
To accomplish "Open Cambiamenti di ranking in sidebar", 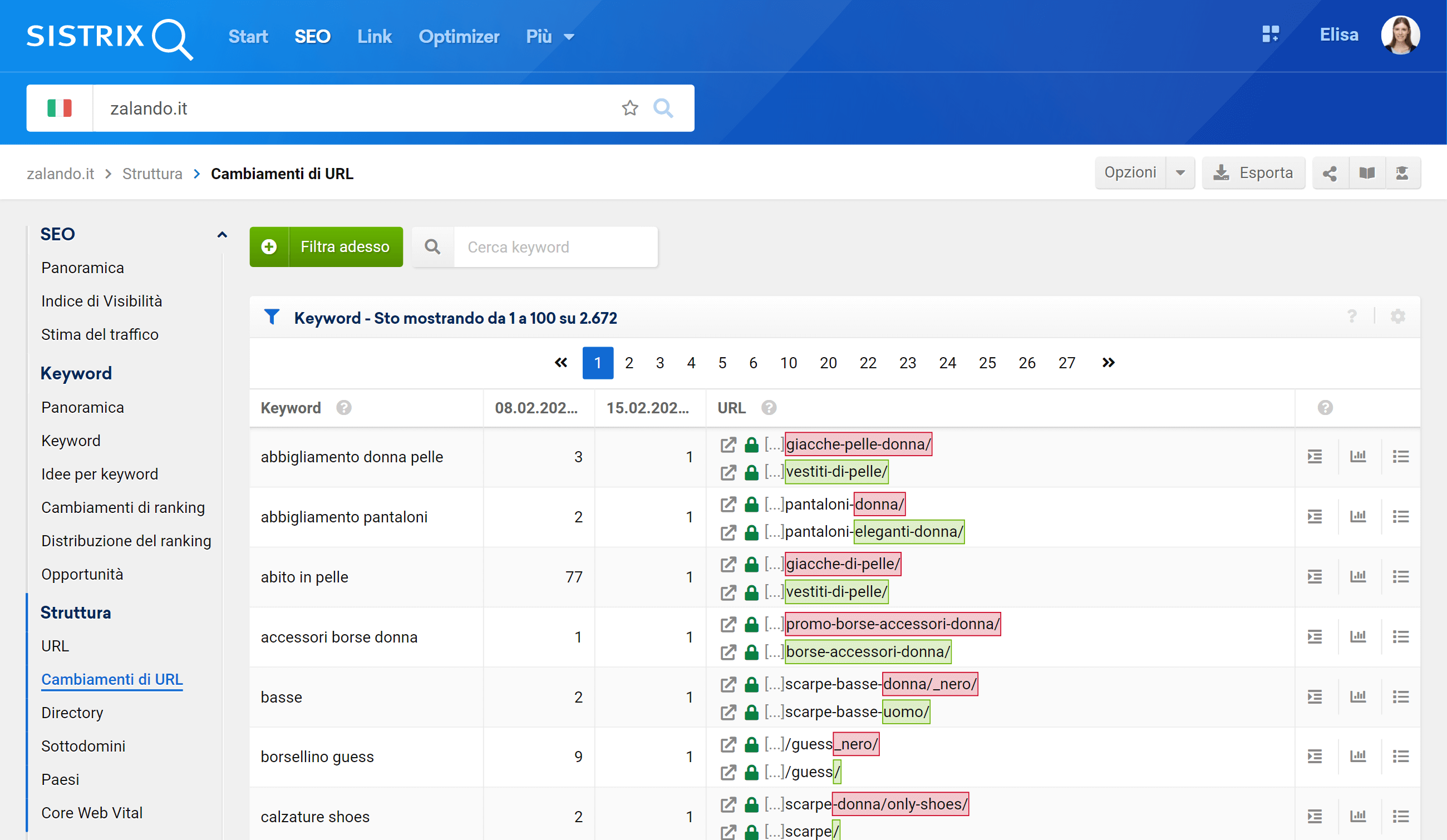I will pyautogui.click(x=123, y=507).
